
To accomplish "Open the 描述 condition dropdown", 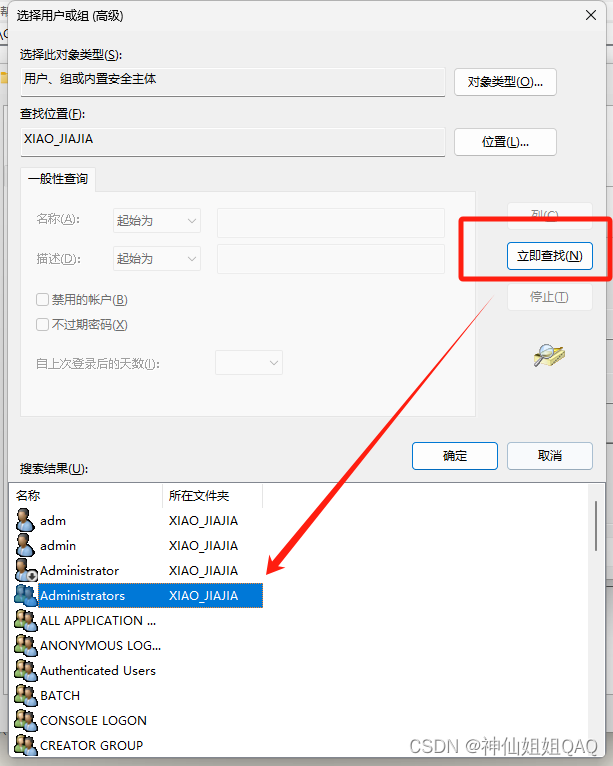I will coord(157,258).
